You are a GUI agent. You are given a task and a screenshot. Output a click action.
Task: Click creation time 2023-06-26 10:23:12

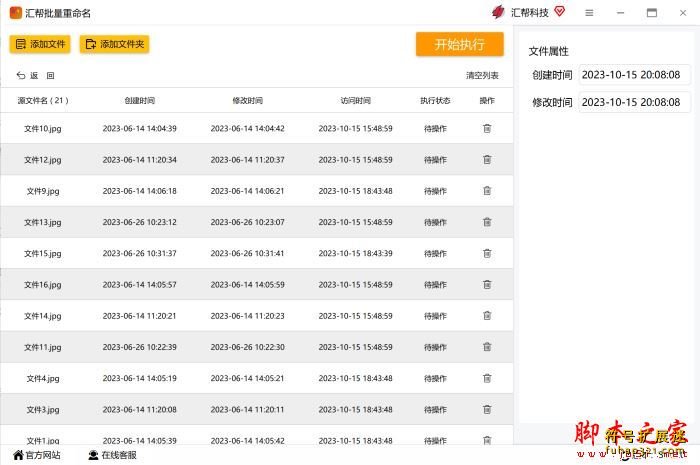point(140,222)
